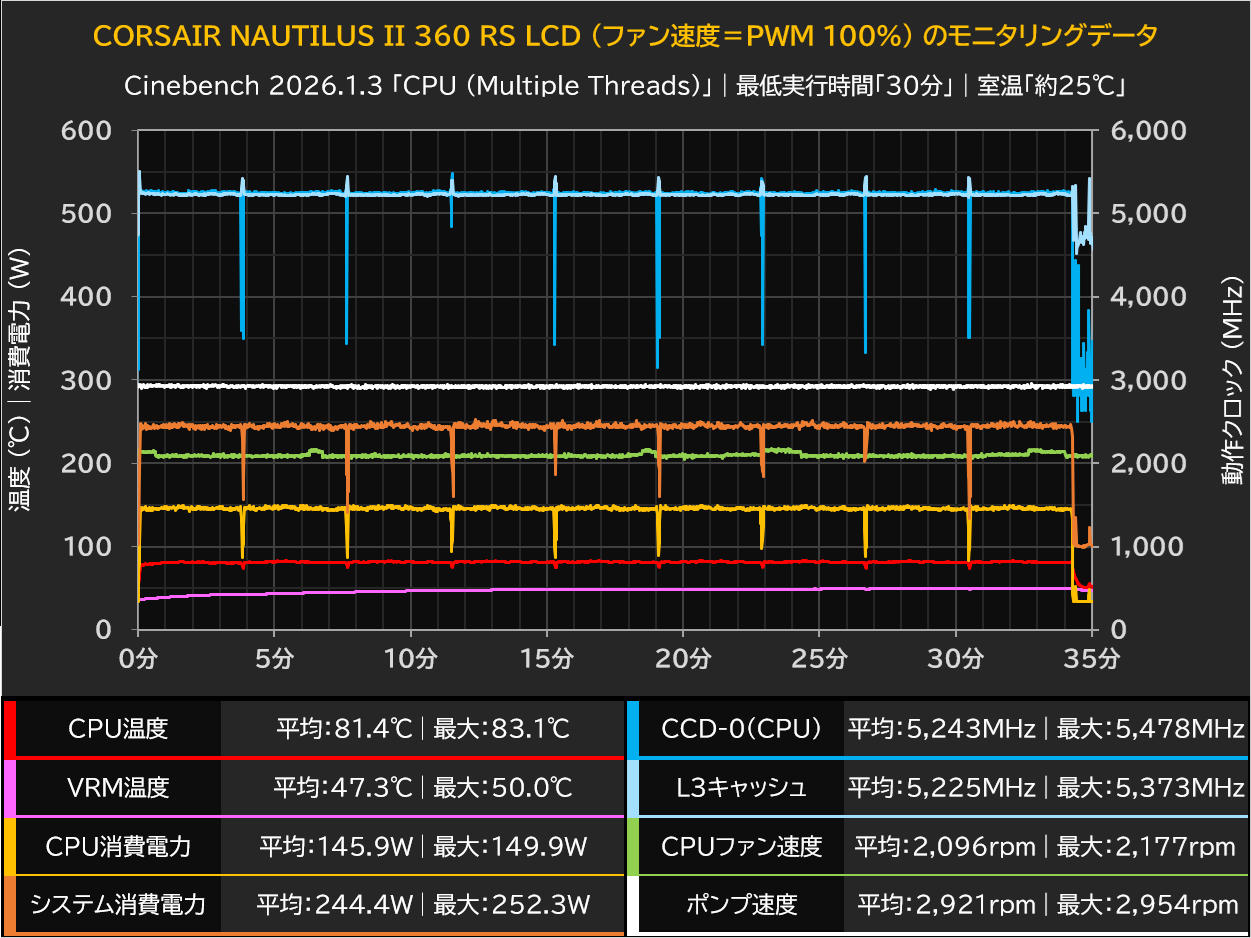The image size is (1251, 938).
Task: Click the 平均:81.4℃ | 最大:83.1℃ value cell
Action: [x=423, y=729]
